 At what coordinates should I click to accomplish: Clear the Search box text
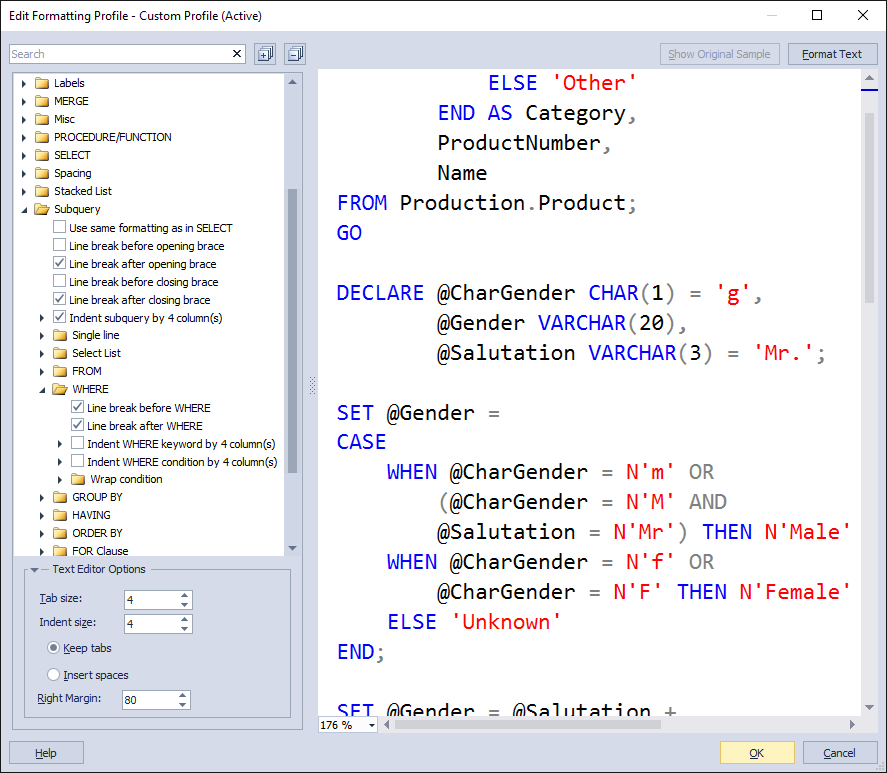coord(237,54)
